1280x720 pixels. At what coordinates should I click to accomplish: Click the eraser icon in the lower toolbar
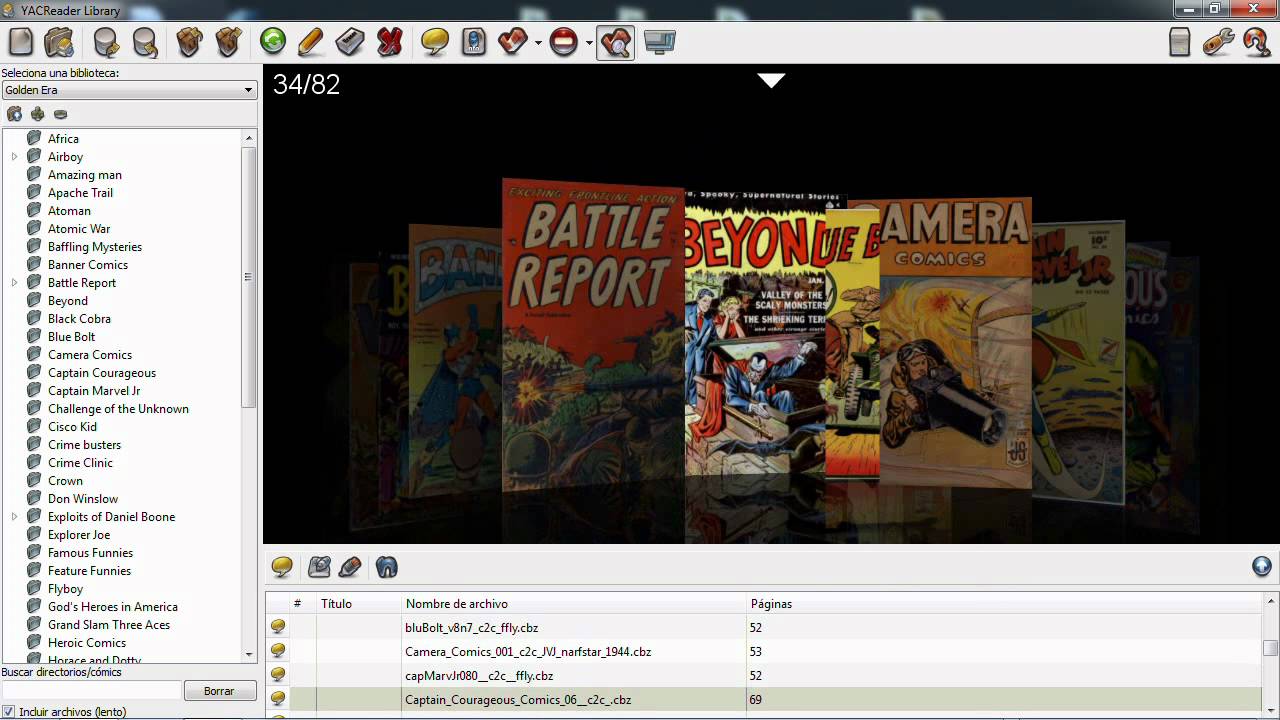350,567
